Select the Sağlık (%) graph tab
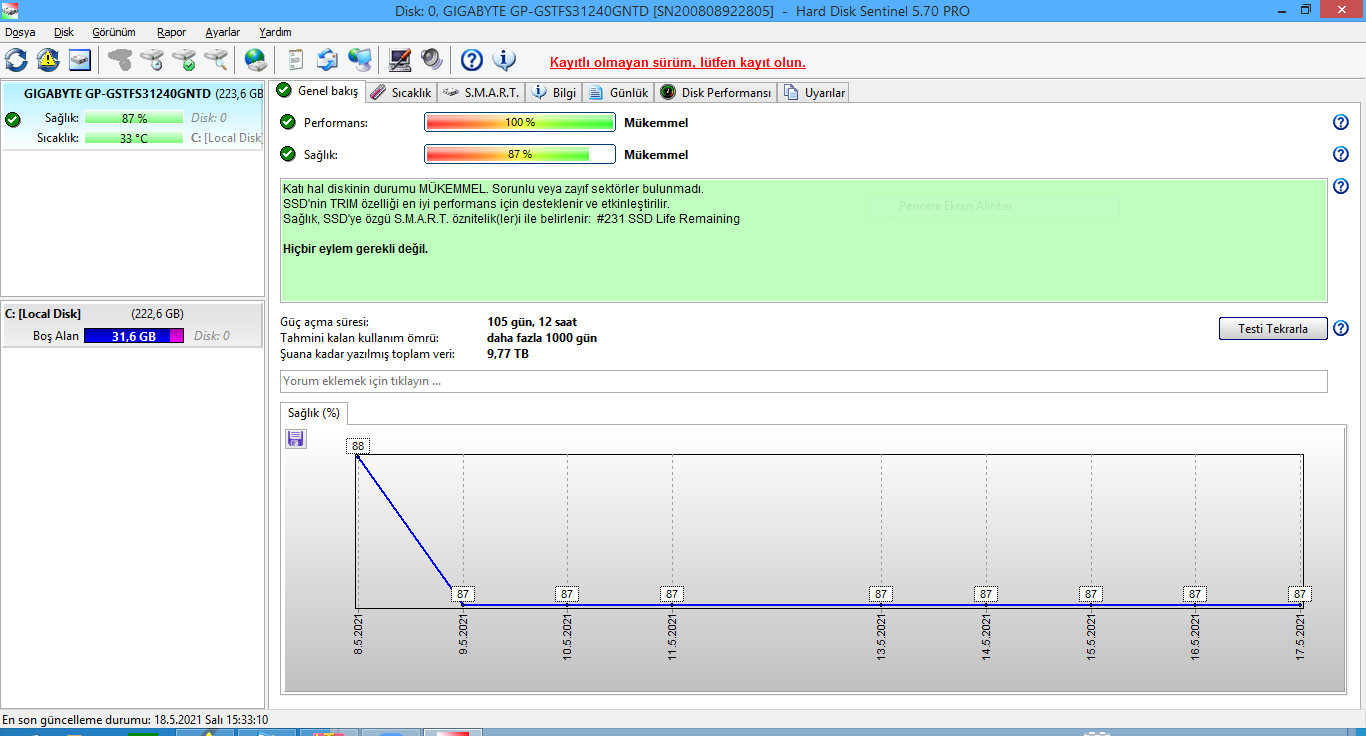 click(x=314, y=412)
